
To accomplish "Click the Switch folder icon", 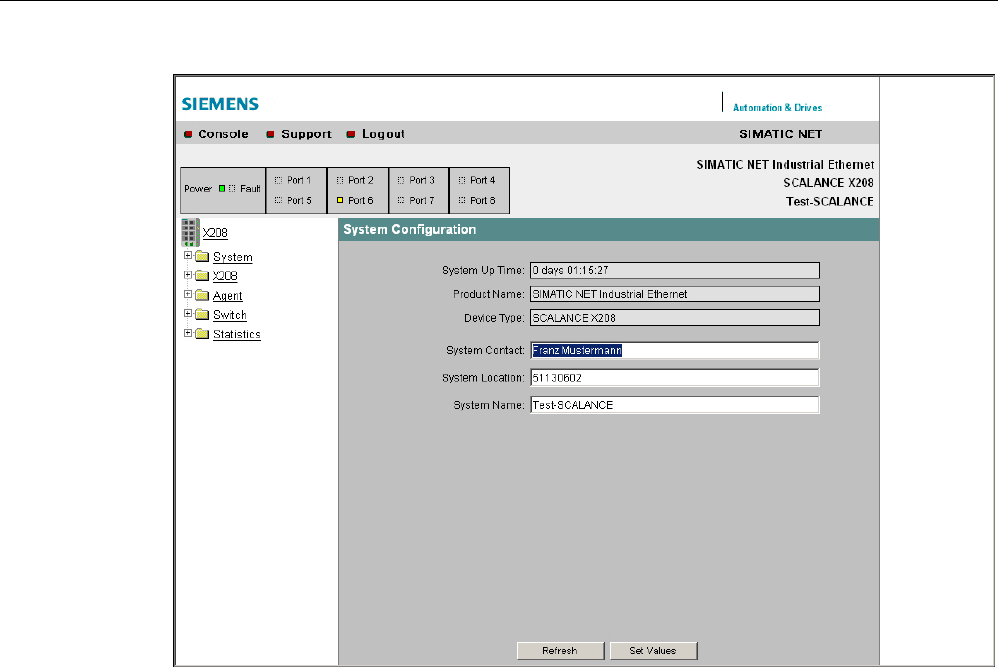I will pyautogui.click(x=202, y=314).
